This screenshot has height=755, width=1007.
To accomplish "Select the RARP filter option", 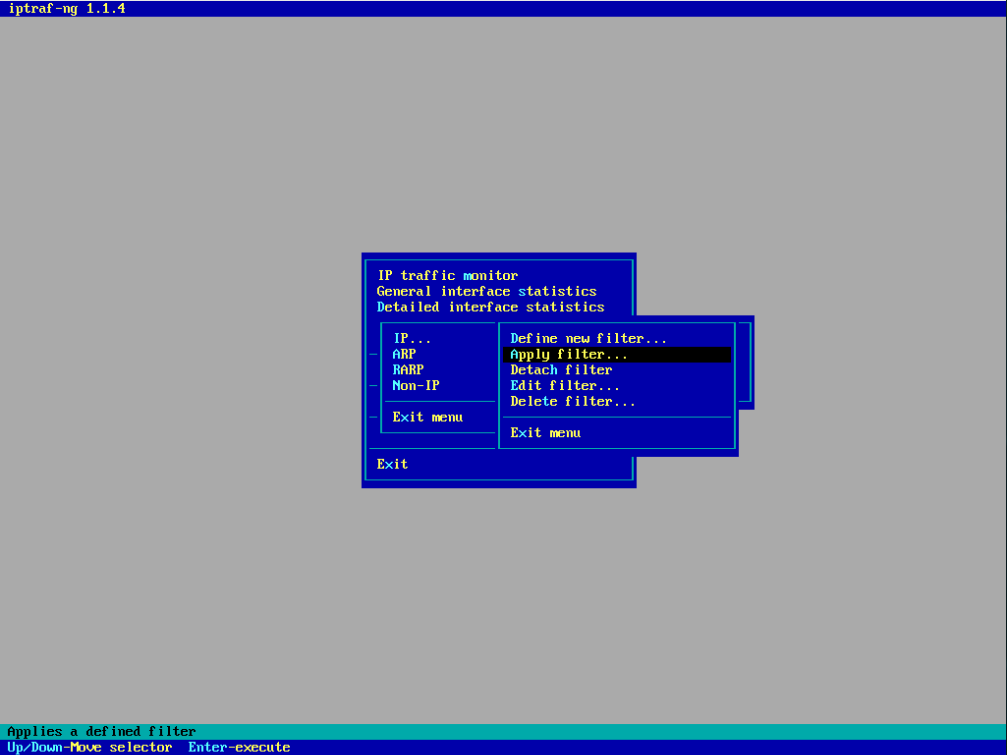I will pyautogui.click(x=408, y=370).
